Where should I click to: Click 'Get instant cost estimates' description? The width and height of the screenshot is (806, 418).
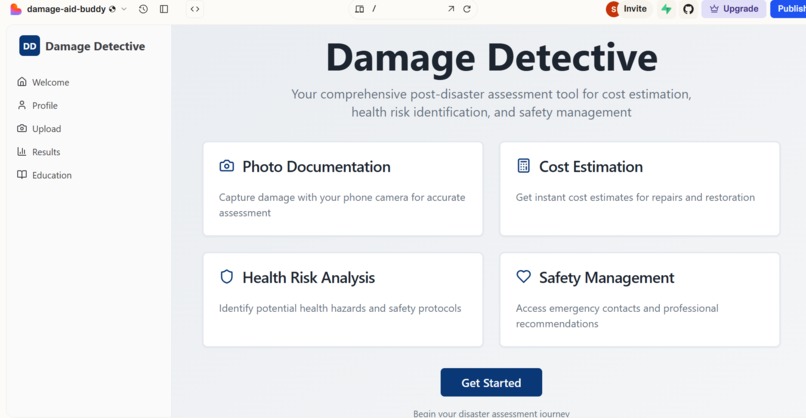pos(635,197)
